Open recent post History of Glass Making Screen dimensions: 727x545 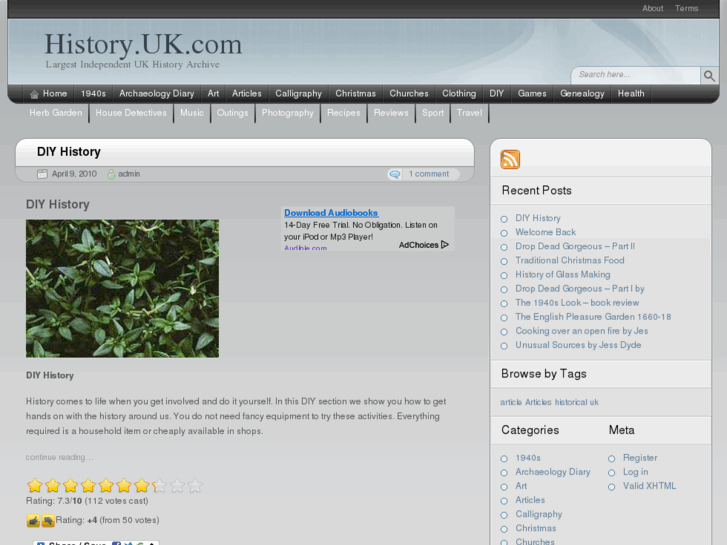pos(563,275)
